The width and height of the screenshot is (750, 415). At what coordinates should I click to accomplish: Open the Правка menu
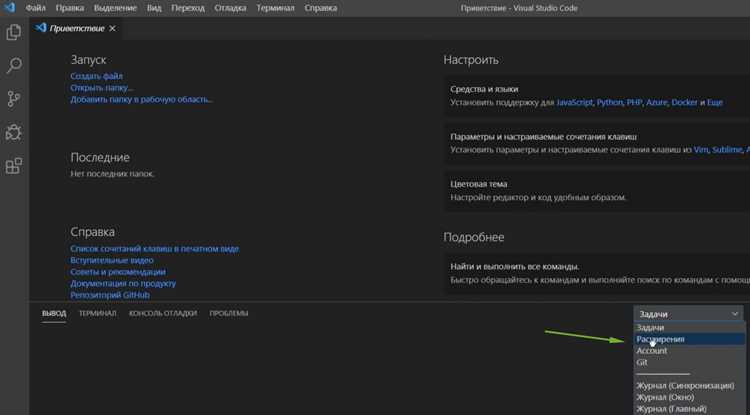coord(70,8)
